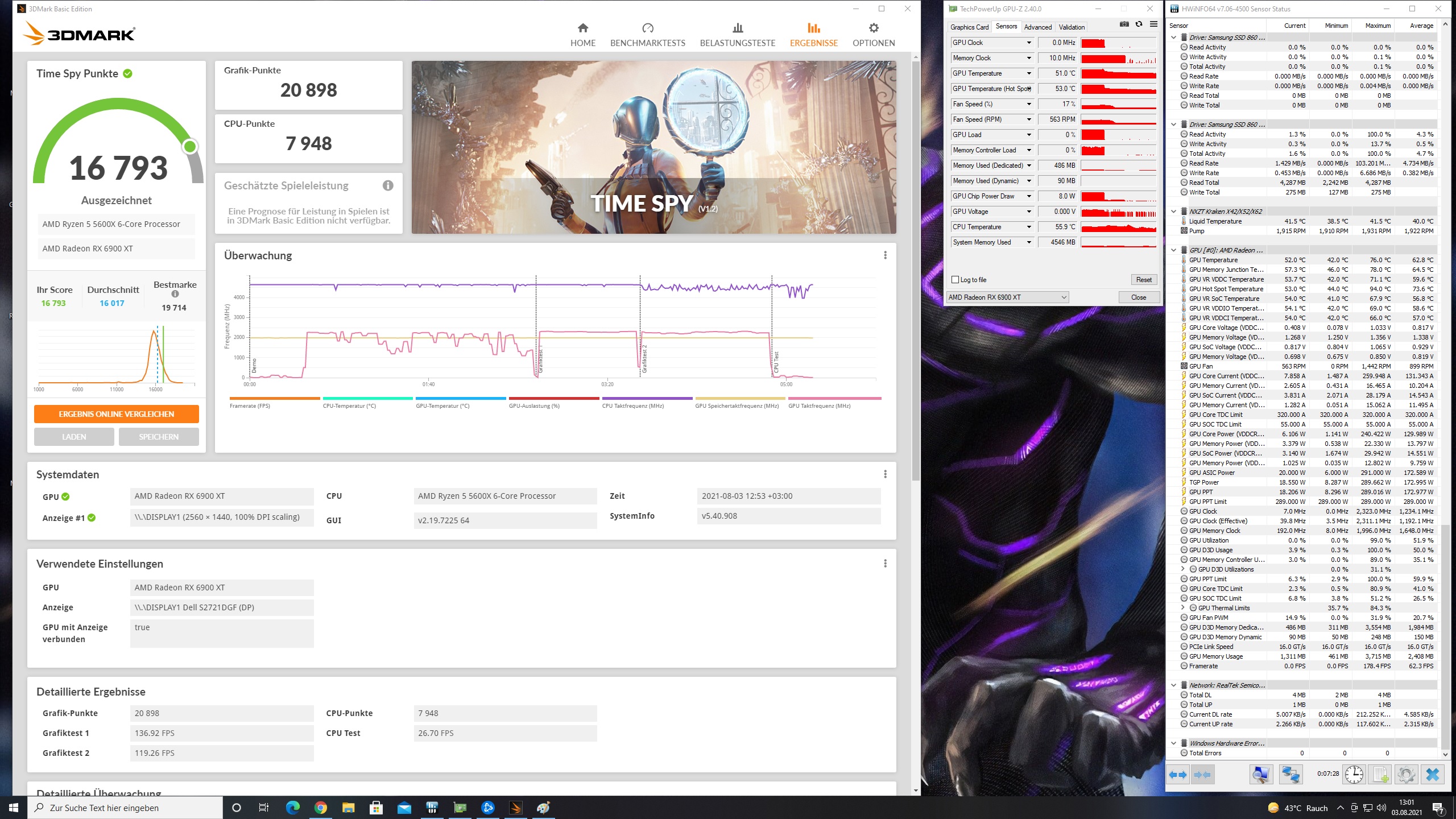
Task: Click the GPU-Z refresh icon
Action: coord(1139,24)
